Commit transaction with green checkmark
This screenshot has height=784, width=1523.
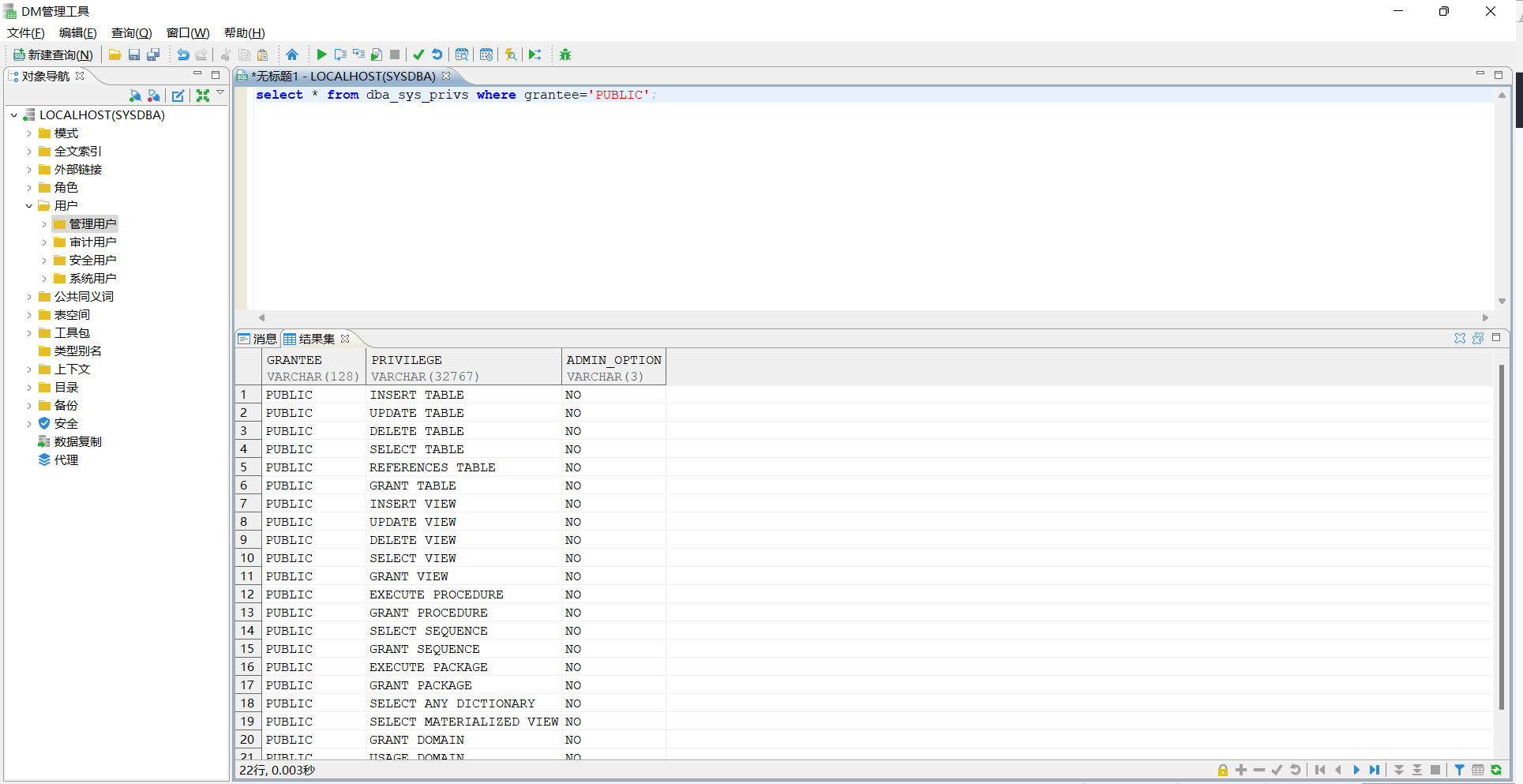tap(418, 54)
